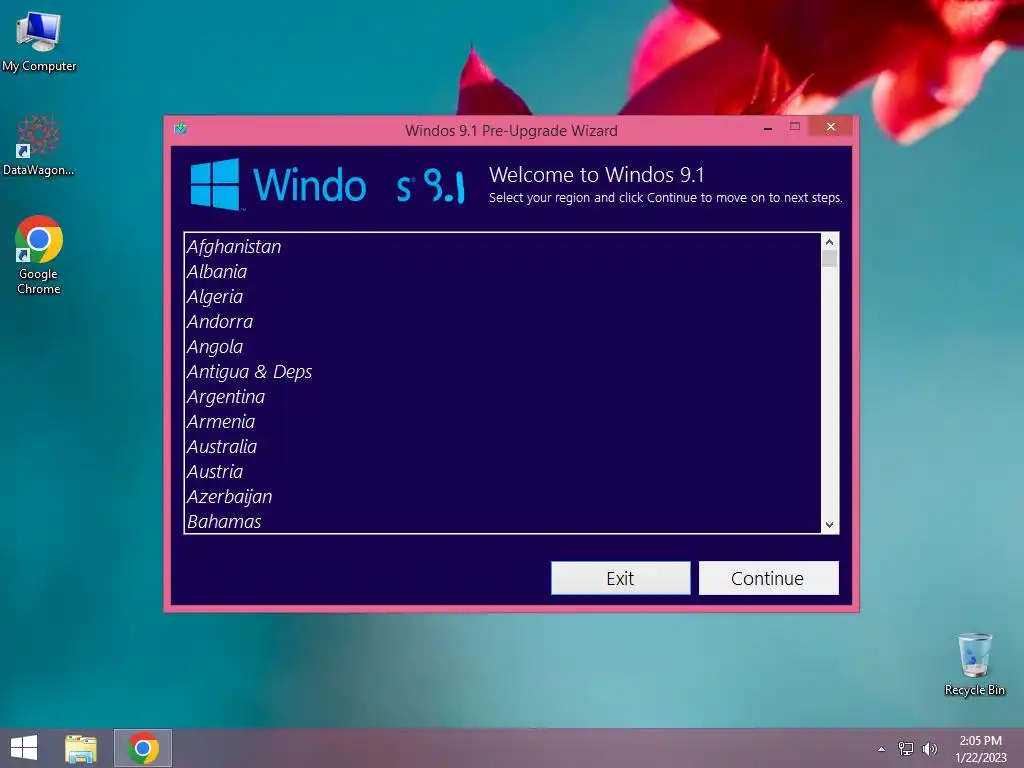Select Afghanistan in the region list

(x=502, y=247)
